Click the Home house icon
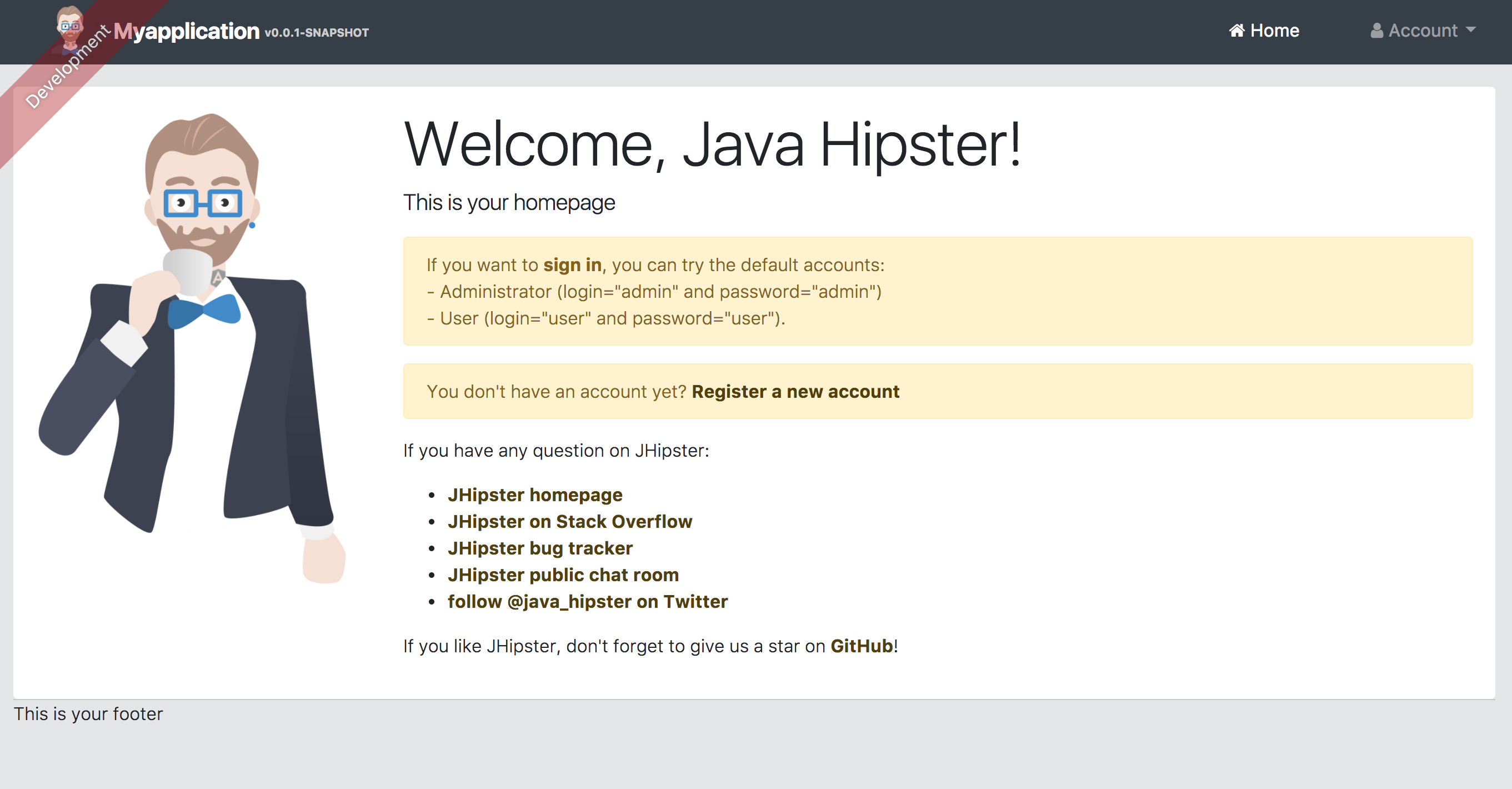The height and width of the screenshot is (789, 1512). point(1236,31)
